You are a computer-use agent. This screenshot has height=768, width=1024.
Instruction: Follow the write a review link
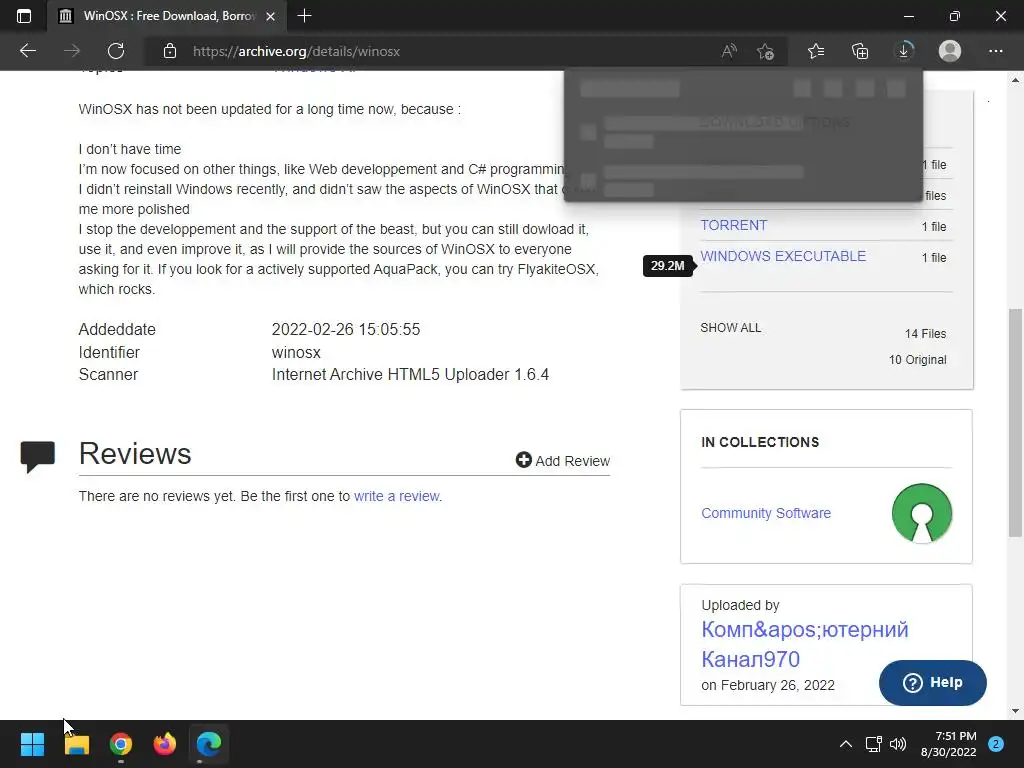click(x=396, y=496)
